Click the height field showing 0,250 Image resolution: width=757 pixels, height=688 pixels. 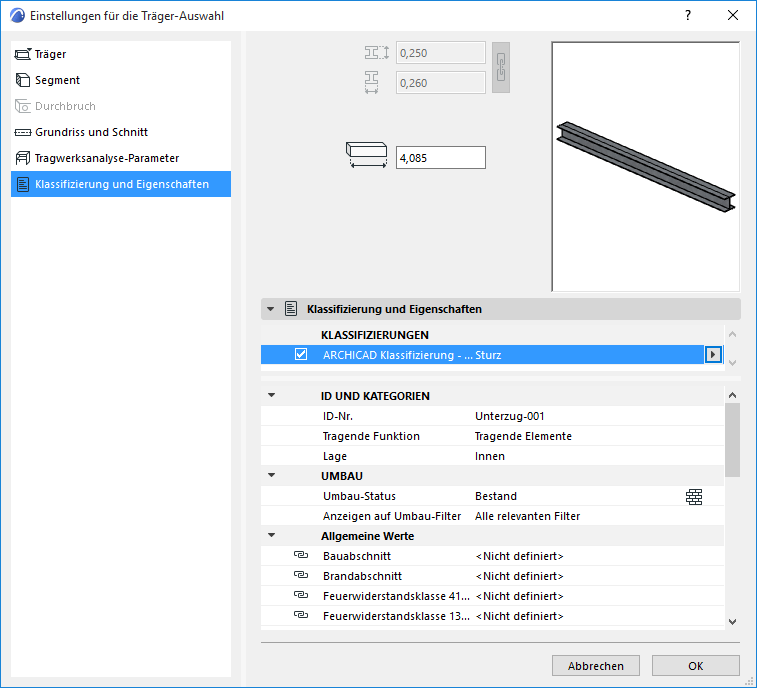441,53
